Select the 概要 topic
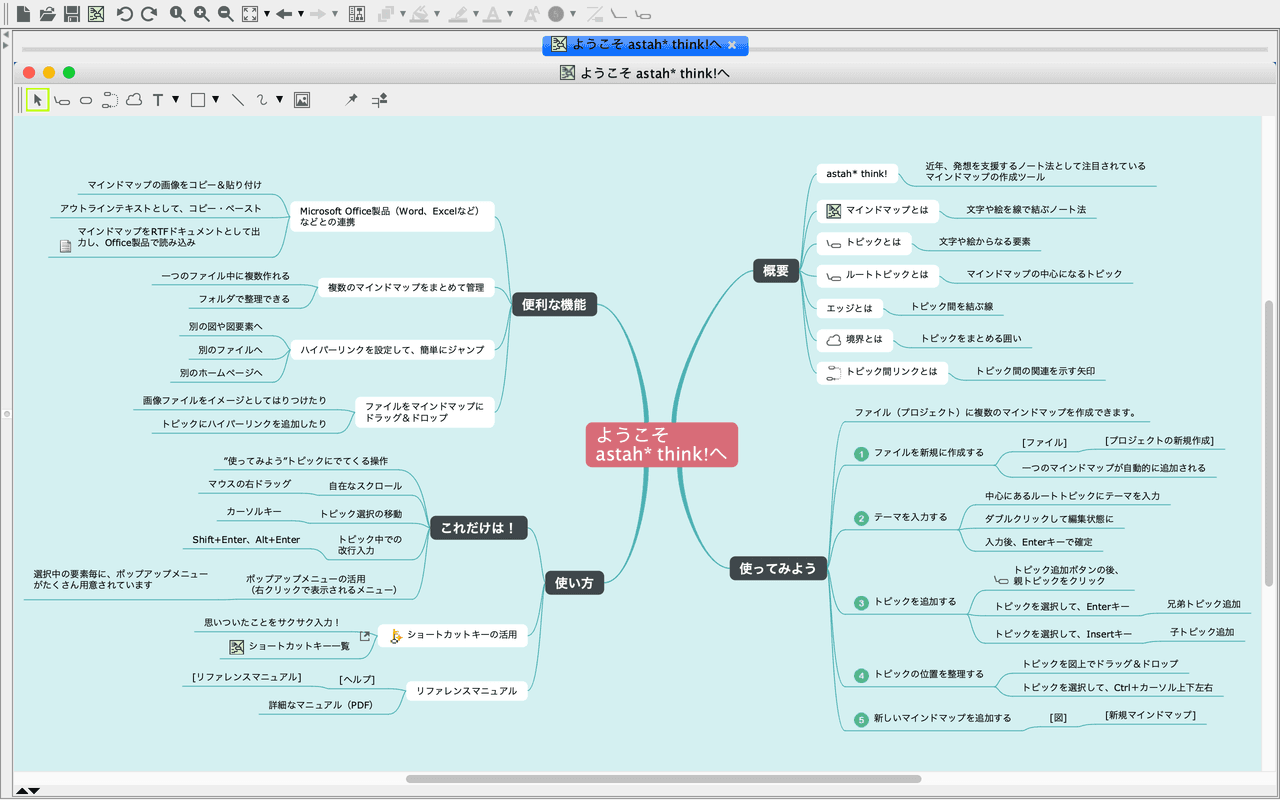1280x800 pixels. click(776, 270)
